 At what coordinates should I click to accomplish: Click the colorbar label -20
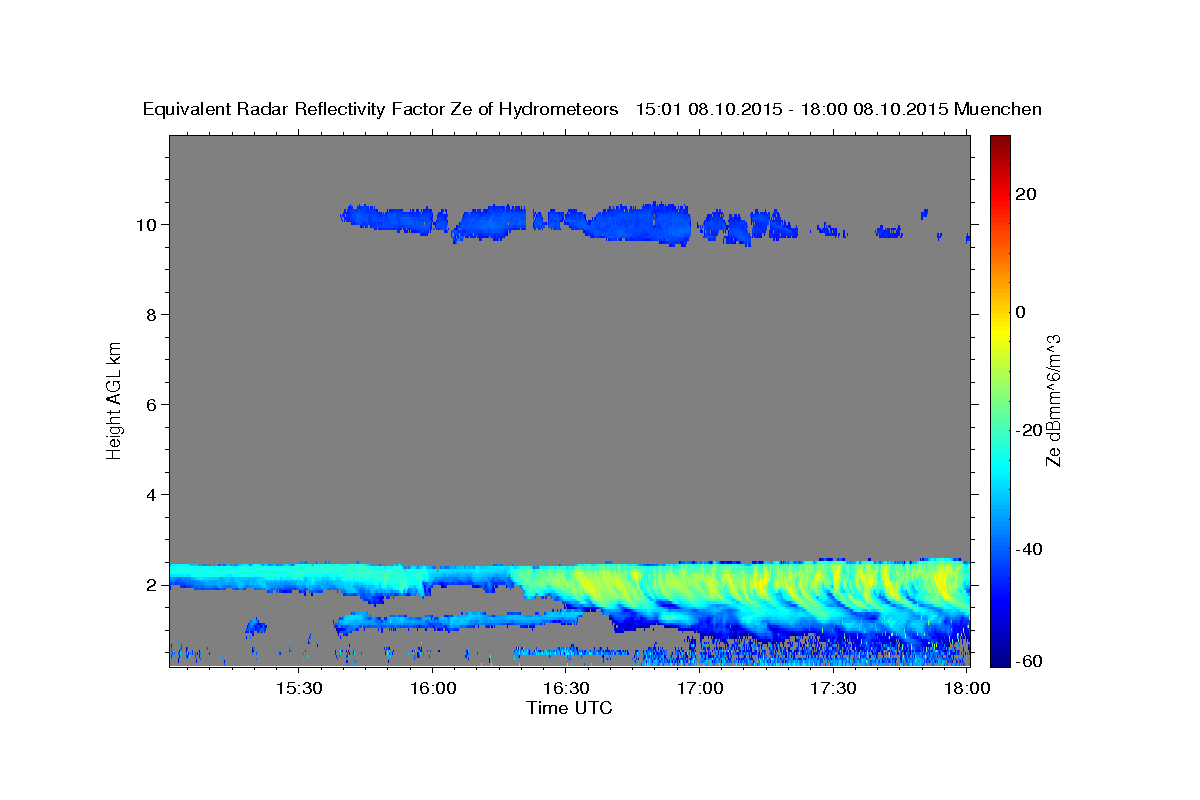pyautogui.click(x=1030, y=430)
